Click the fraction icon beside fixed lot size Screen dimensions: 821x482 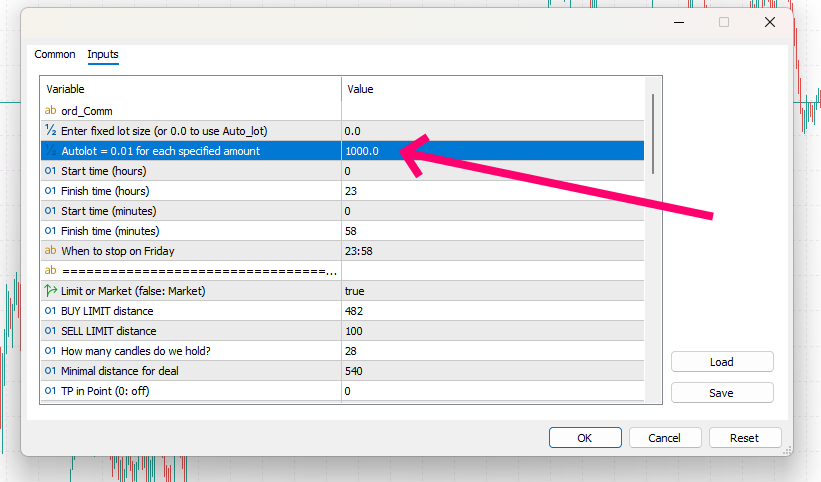(50, 131)
